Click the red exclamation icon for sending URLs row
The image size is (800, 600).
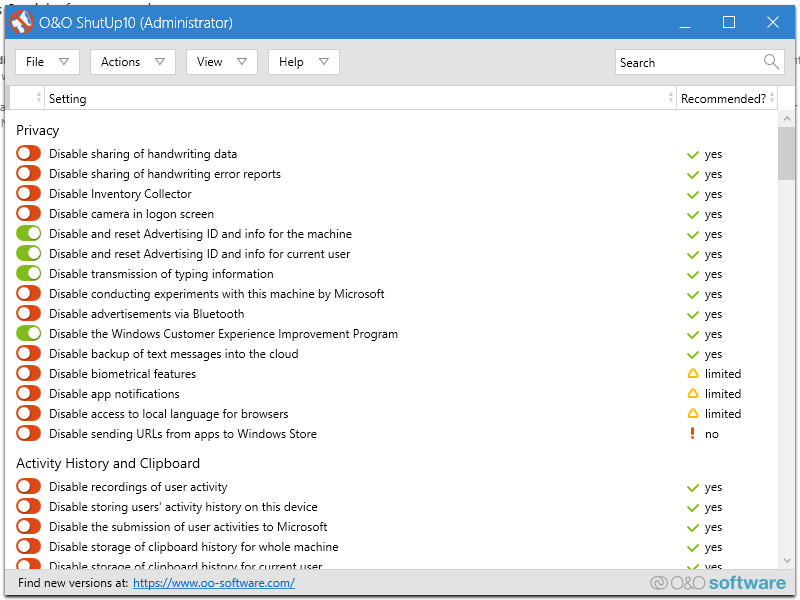(692, 433)
